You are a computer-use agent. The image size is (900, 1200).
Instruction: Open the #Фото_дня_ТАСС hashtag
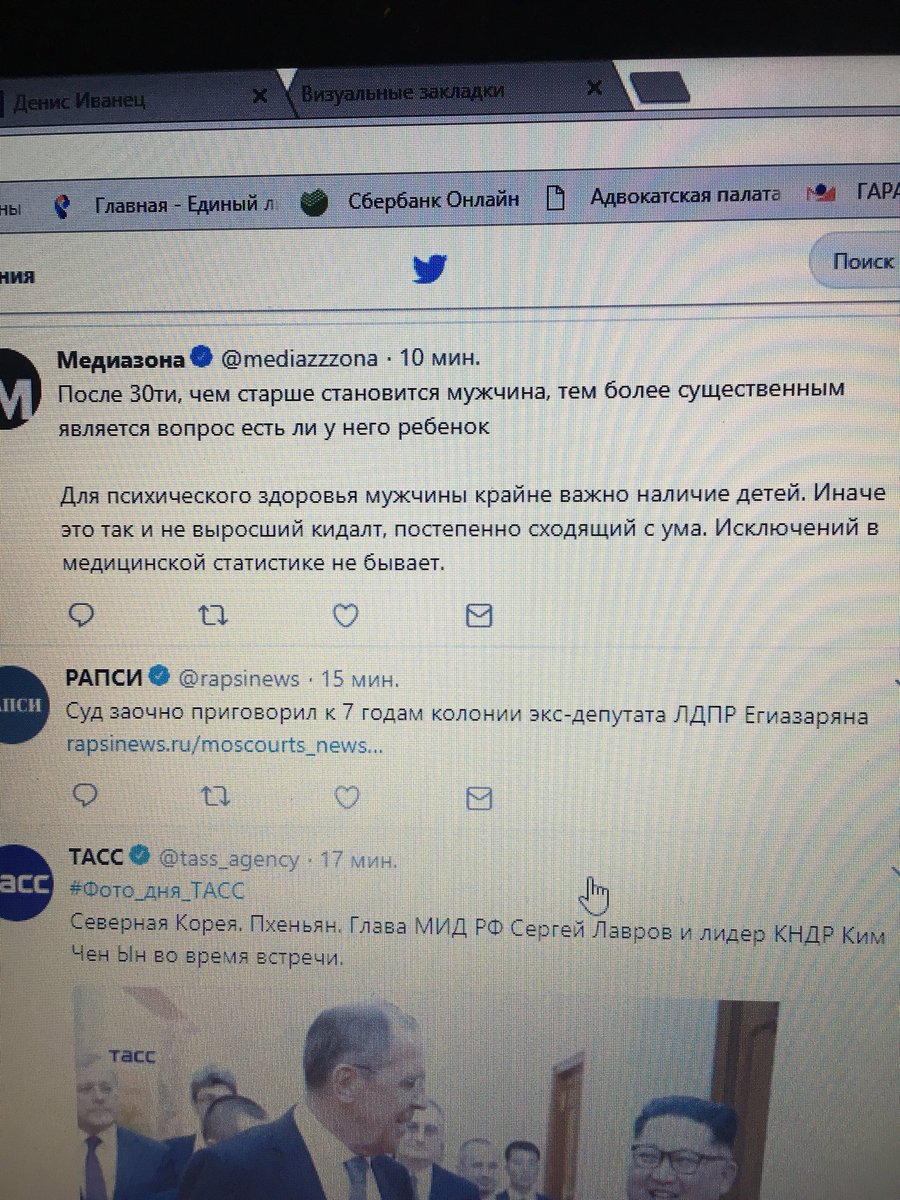157,890
